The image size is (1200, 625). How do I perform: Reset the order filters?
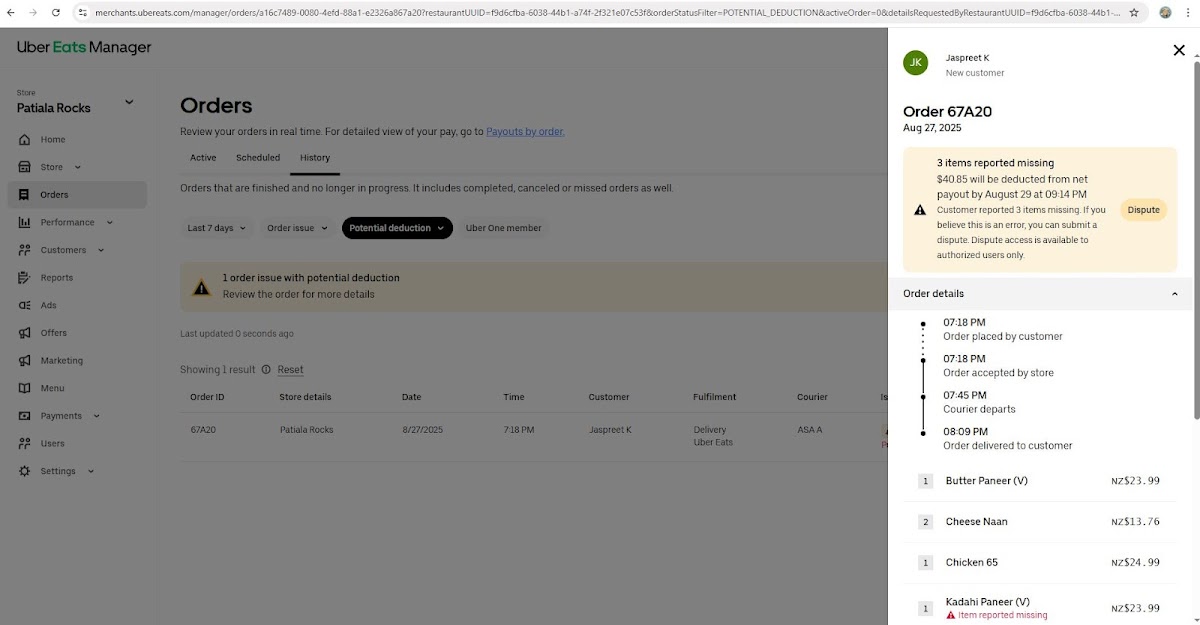(x=290, y=370)
